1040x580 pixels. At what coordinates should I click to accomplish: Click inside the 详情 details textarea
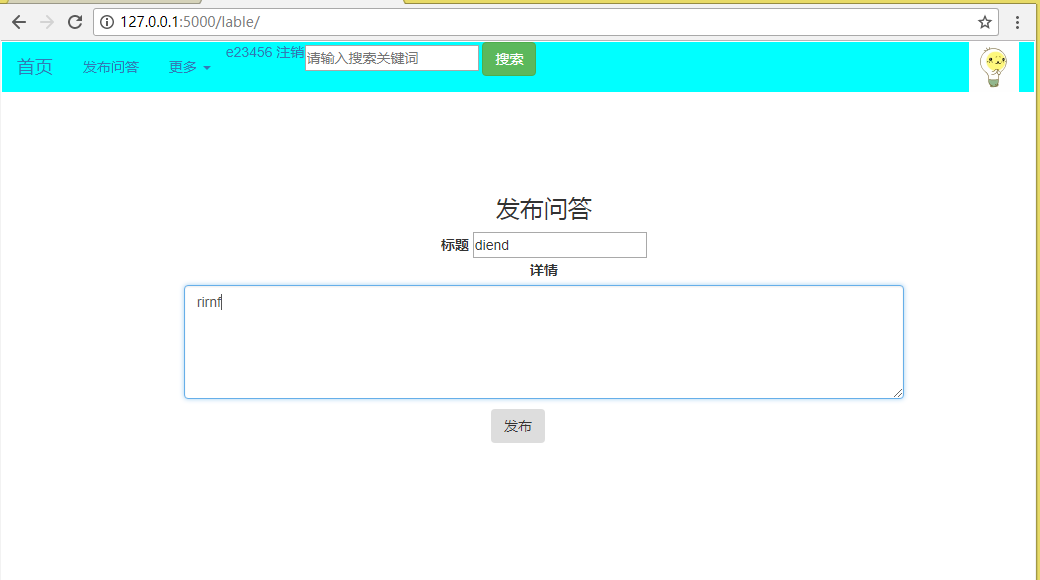[x=544, y=342]
